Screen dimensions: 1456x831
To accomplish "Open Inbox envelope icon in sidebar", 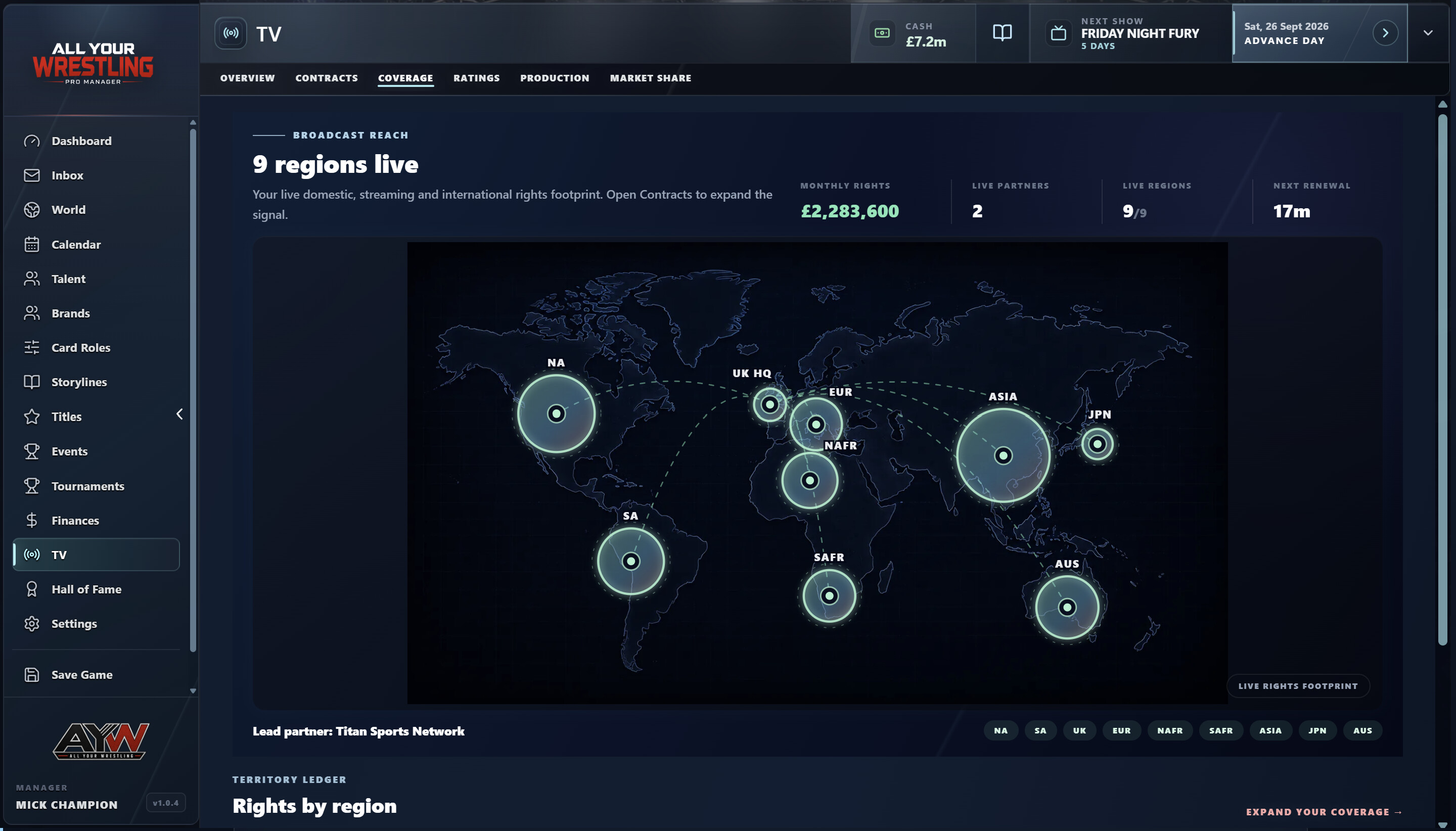I will (32, 175).
